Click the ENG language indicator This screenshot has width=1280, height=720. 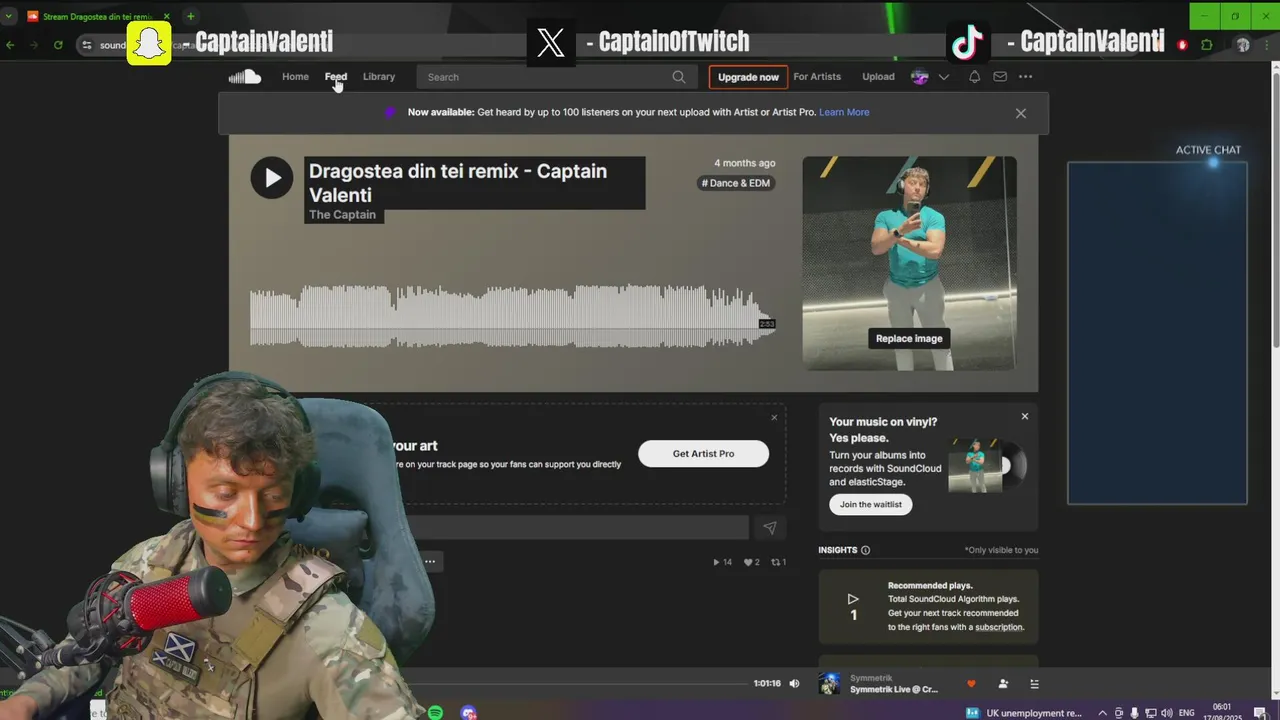(x=1187, y=713)
